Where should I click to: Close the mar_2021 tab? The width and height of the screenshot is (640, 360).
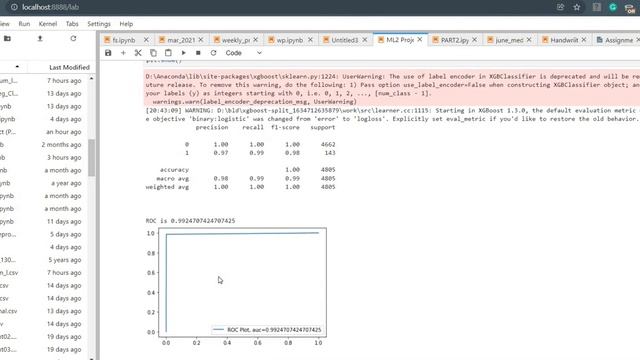point(201,40)
